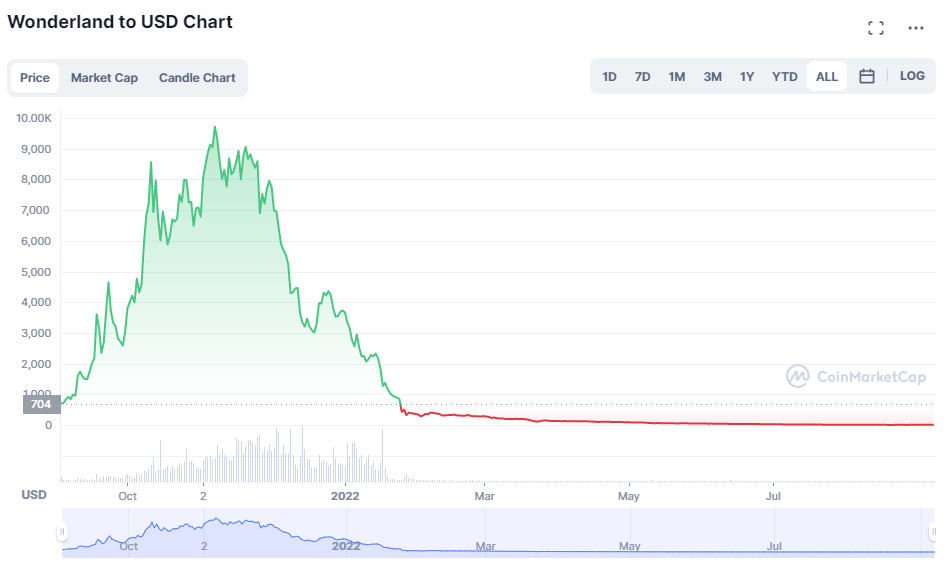The height and width of the screenshot is (571, 948).
Task: Select the ALL time range
Action: [x=826, y=77]
